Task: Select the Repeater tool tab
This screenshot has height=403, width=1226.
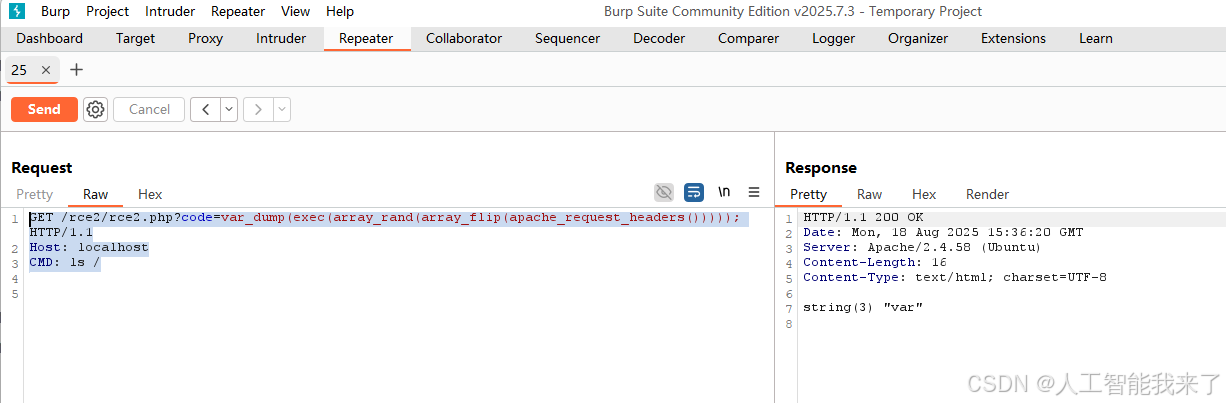Action: pos(367,39)
